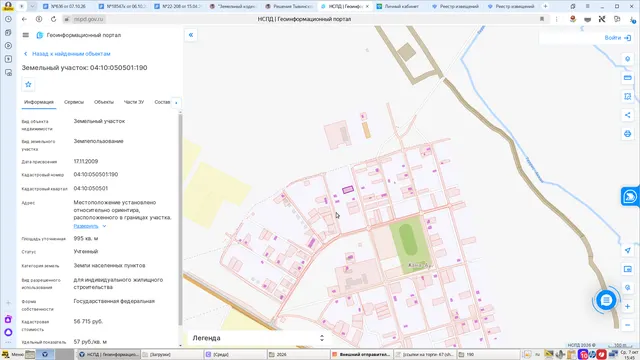
Task: Locate my position with navigation arrow icon
Action: coord(628,250)
